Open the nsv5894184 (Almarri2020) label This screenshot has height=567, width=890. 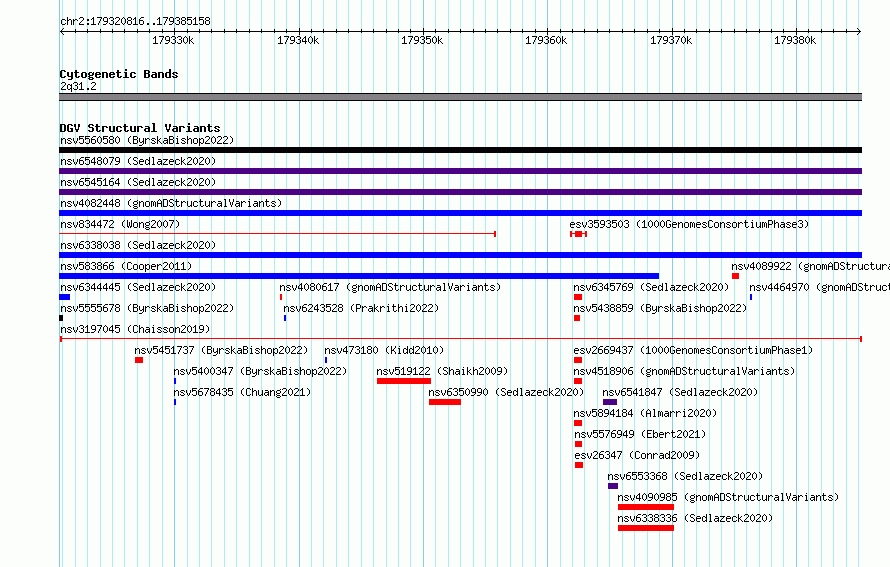pos(645,413)
